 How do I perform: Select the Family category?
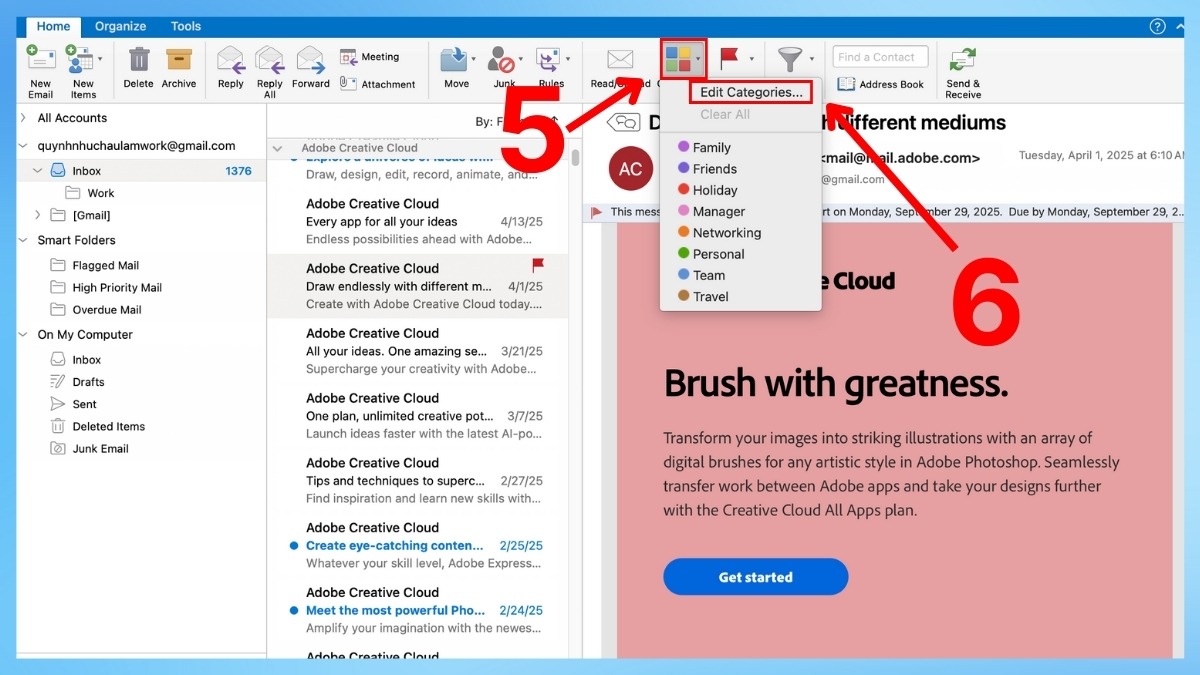[741, 147]
